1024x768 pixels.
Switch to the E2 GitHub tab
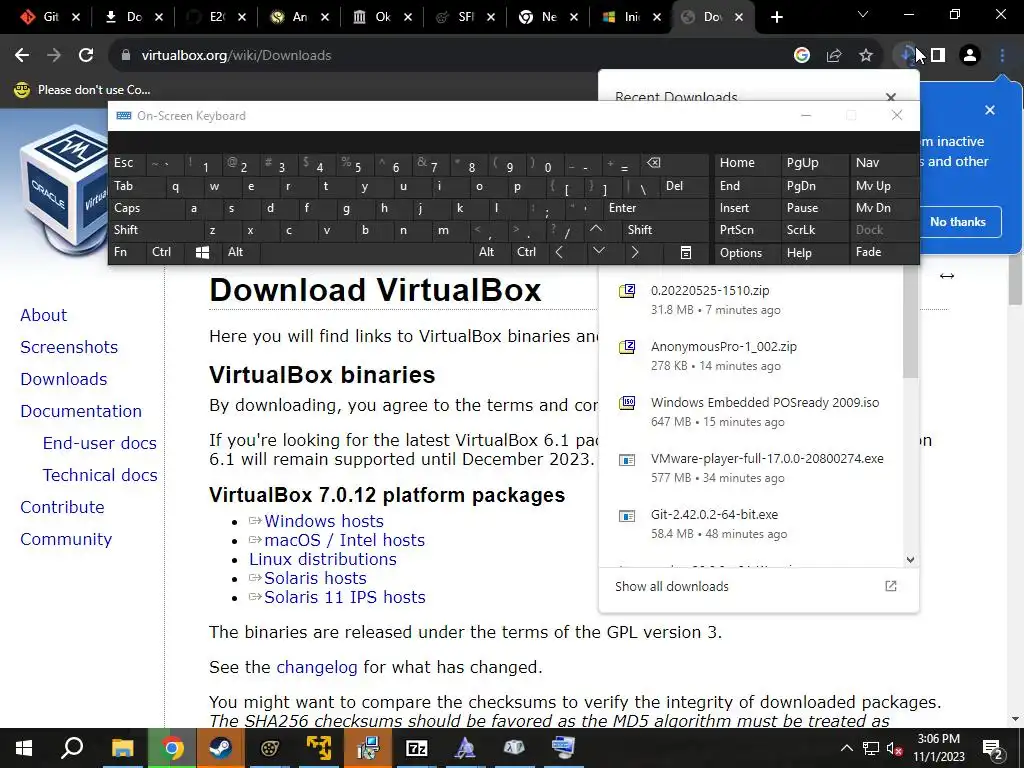217,17
